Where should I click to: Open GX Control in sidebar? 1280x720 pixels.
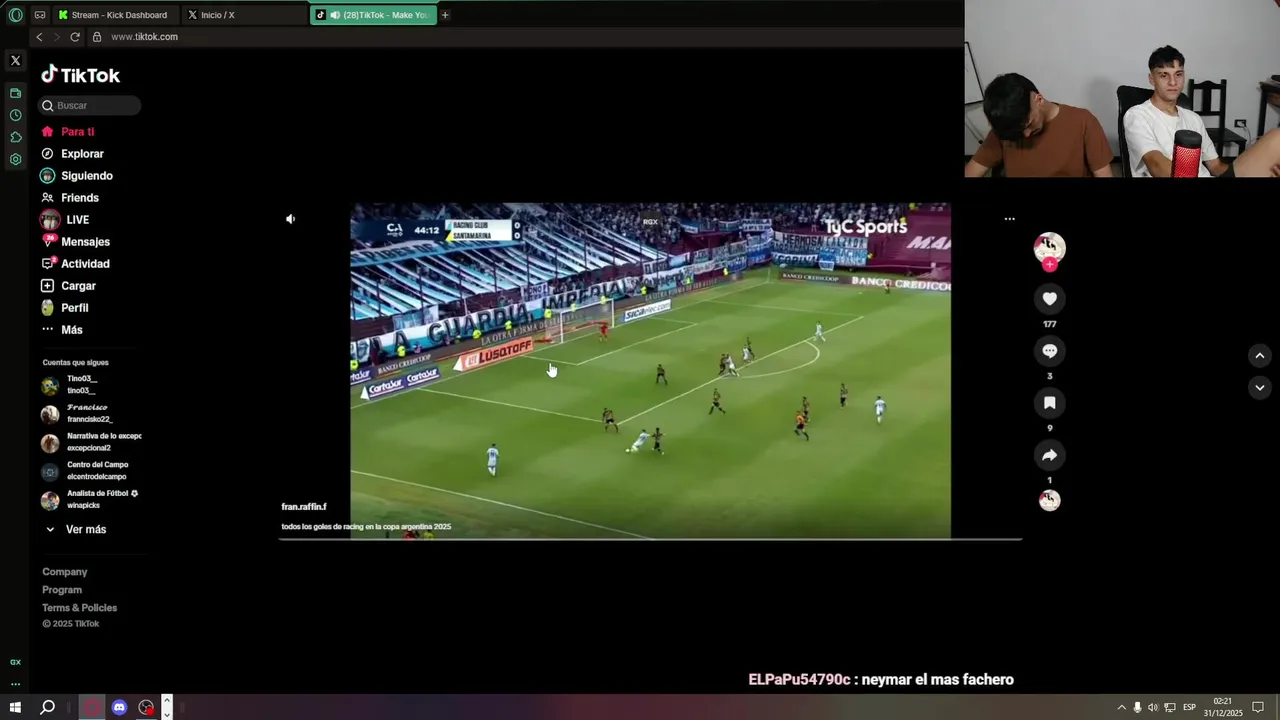(x=15, y=662)
